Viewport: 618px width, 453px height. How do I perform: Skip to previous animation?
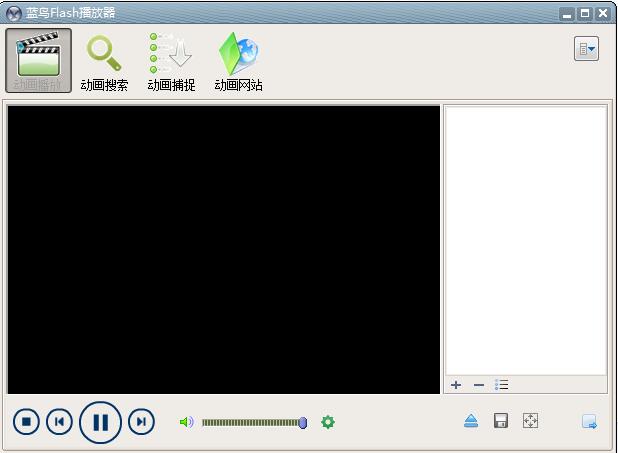59,422
